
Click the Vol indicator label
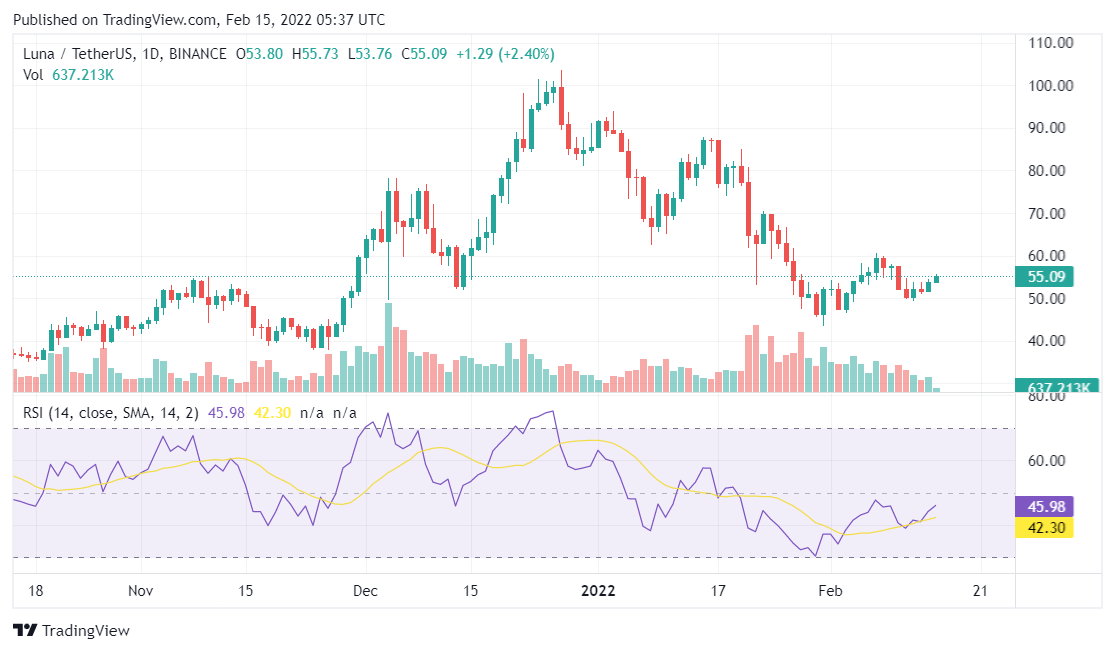point(34,74)
